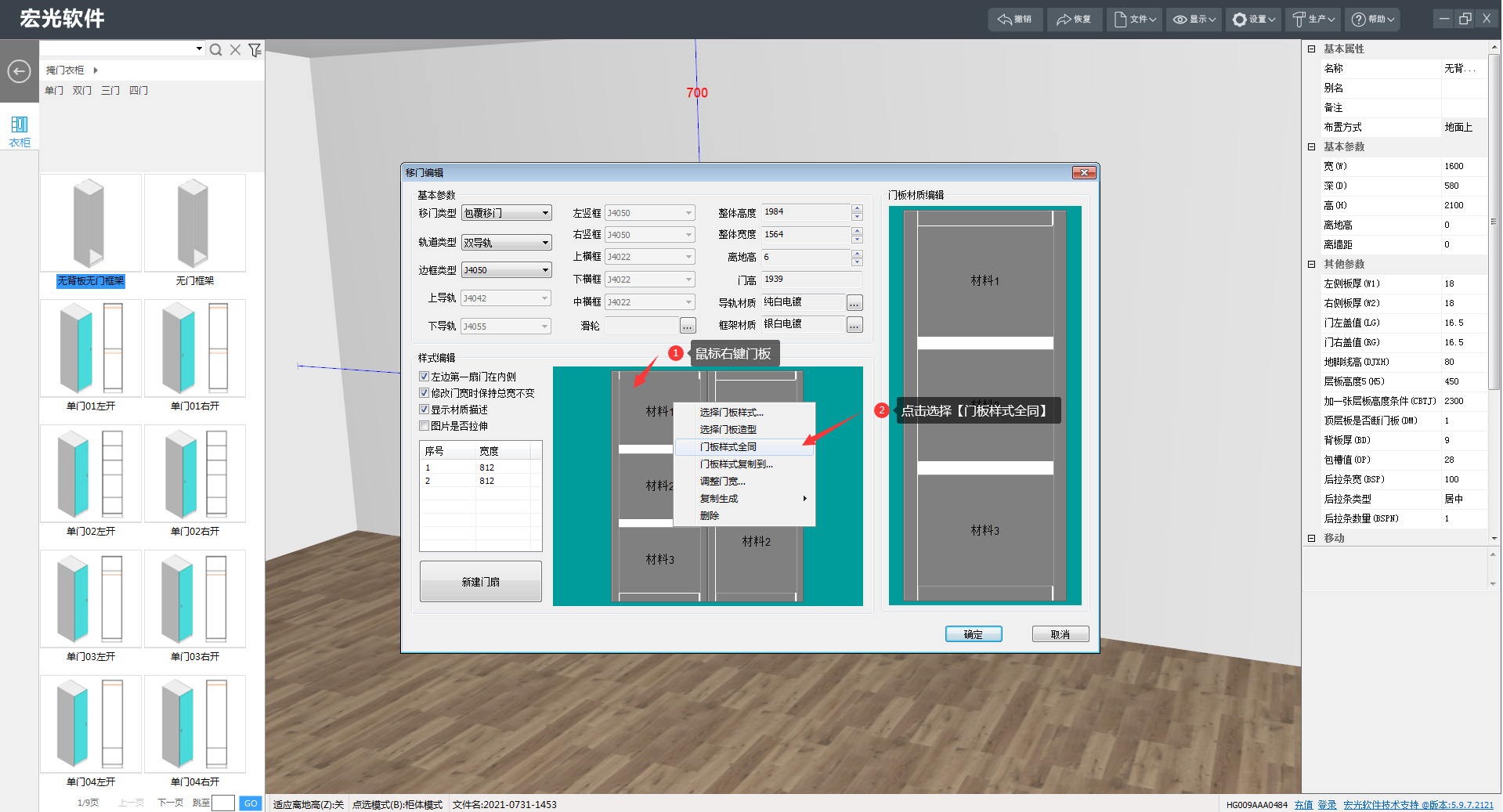Open 下导轨 J4055 dropdown

[506, 327]
